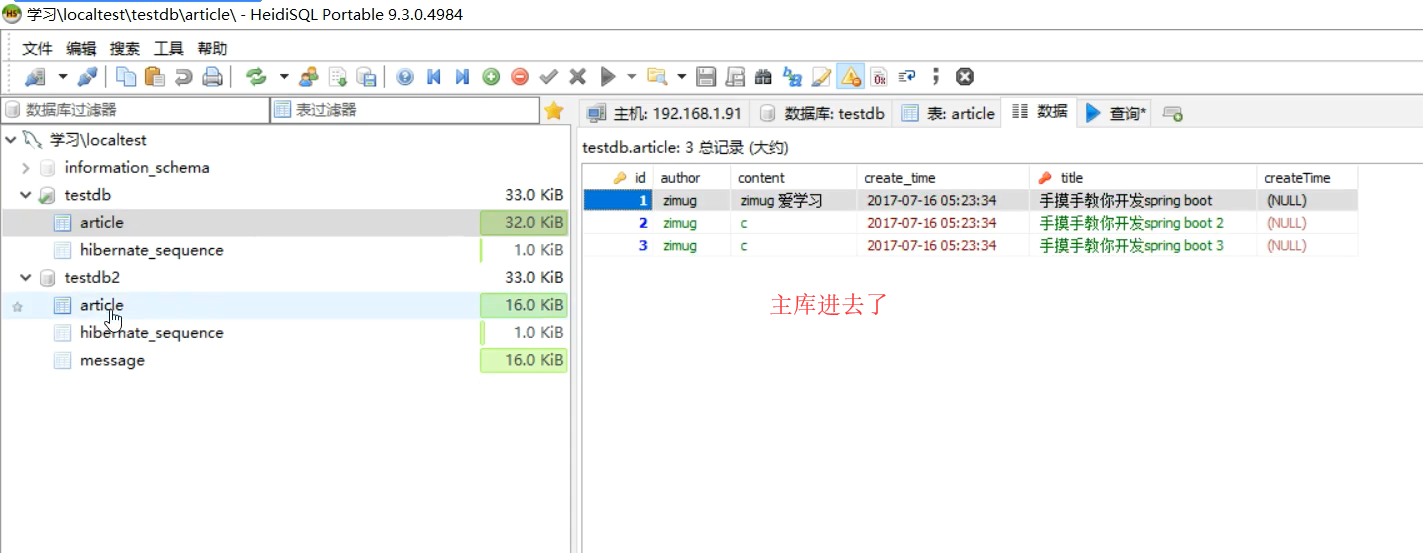Open the 搜索 menu
This screenshot has width=1423, height=553.
[x=125, y=48]
